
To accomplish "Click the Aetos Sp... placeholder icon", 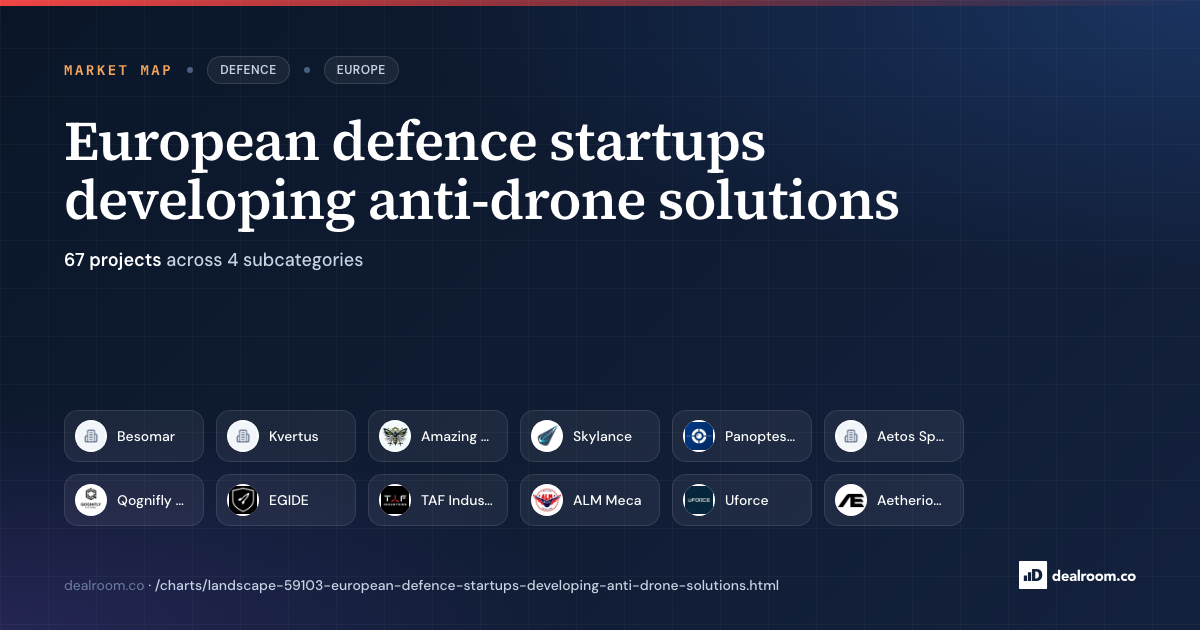I will (x=851, y=436).
